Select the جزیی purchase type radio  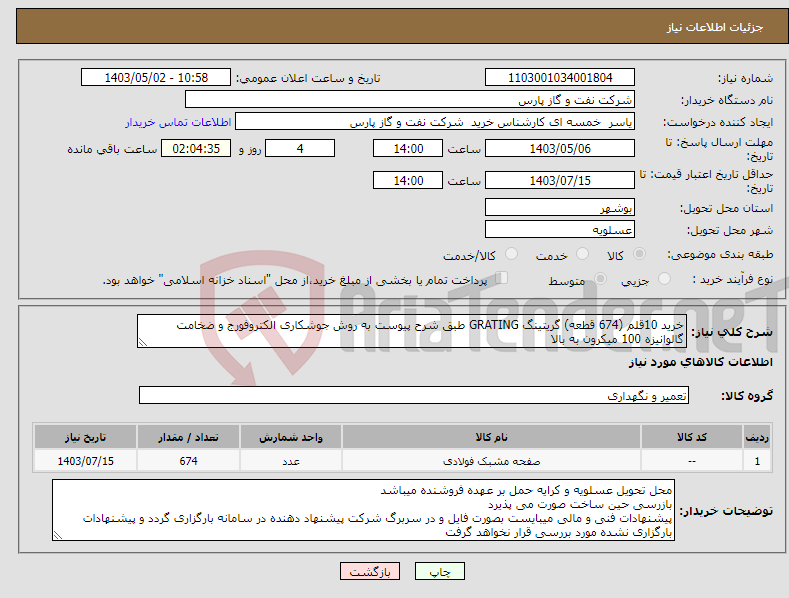point(664,278)
